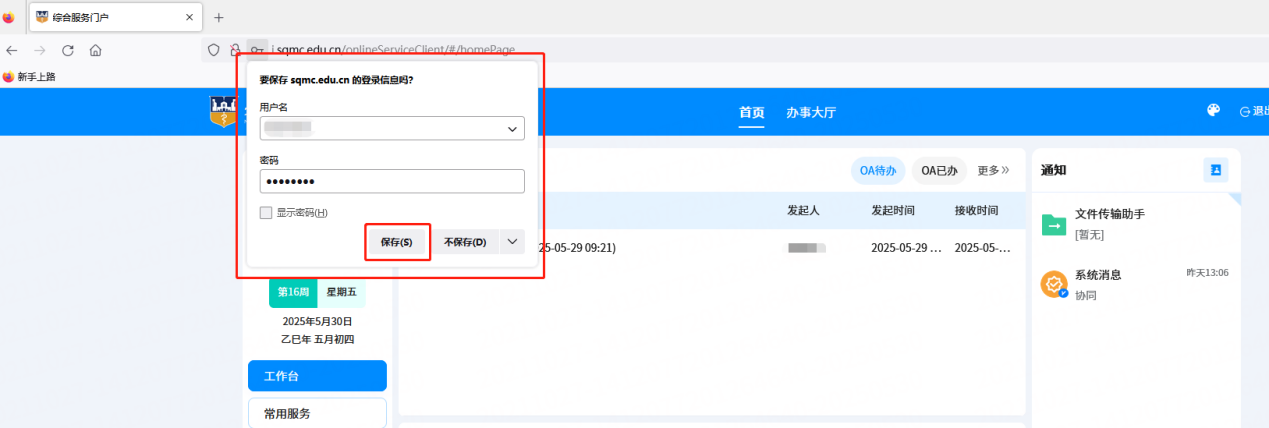Click the theme palette icon in header
Screen dimensions: 1269x428
point(1213,112)
